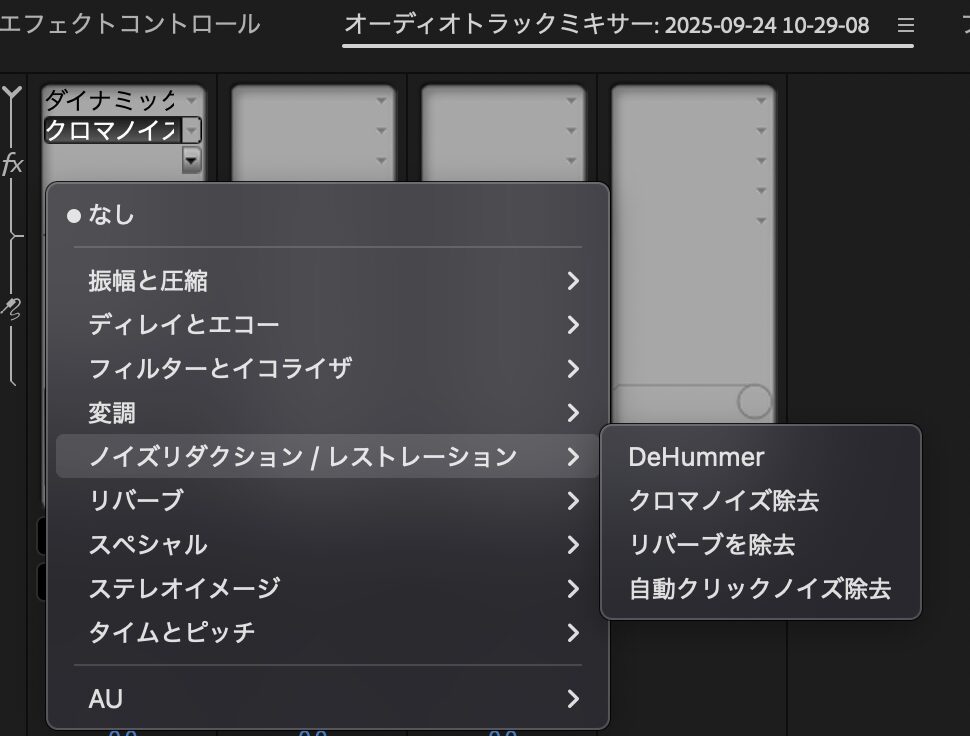Screen dimensions: 970x736
Task: Click the round knob in fourth track
Action: [754, 401]
